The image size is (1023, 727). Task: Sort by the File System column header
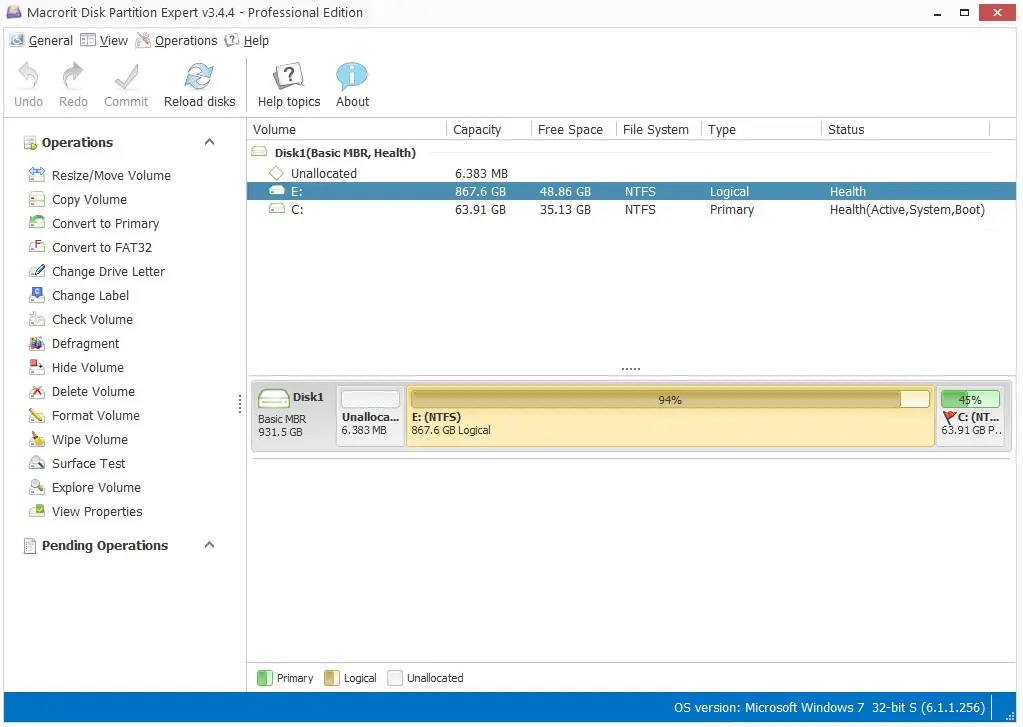coord(659,129)
